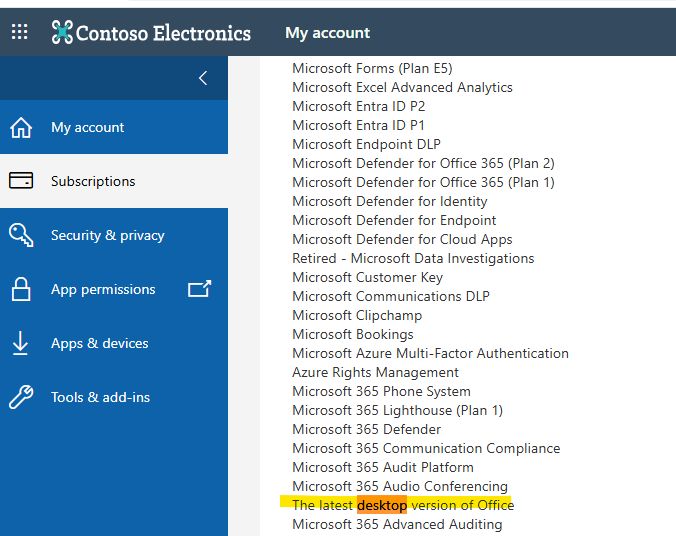This screenshot has width=676, height=536.
Task: Go to Security & privacy page
Action: [108, 236]
